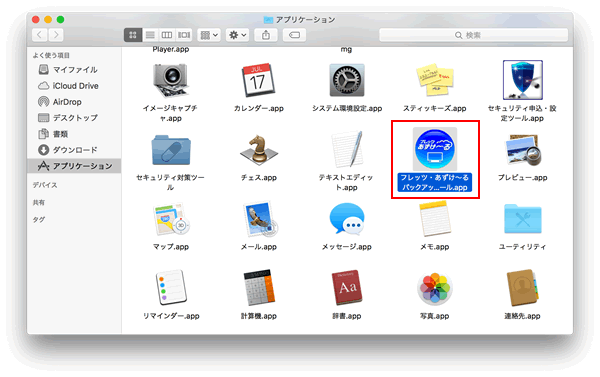600x377 pixels.
Task: Click the share button in toolbar
Action: [x=266, y=35]
